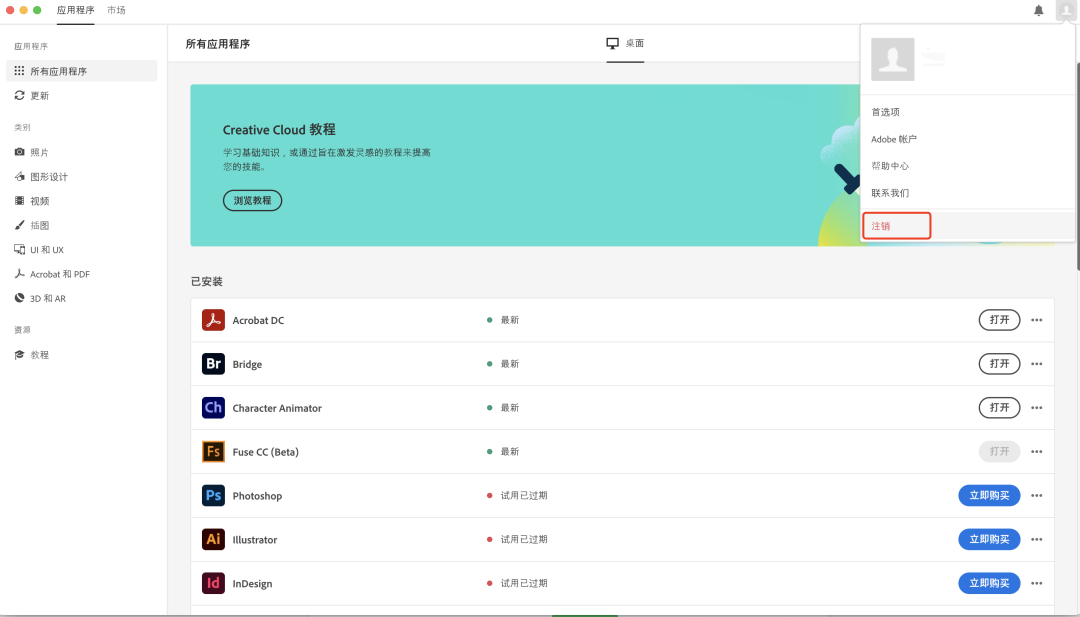Image resolution: width=1080 pixels, height=617 pixels.
Task: Click the Photoshop app icon
Action: tap(214, 495)
